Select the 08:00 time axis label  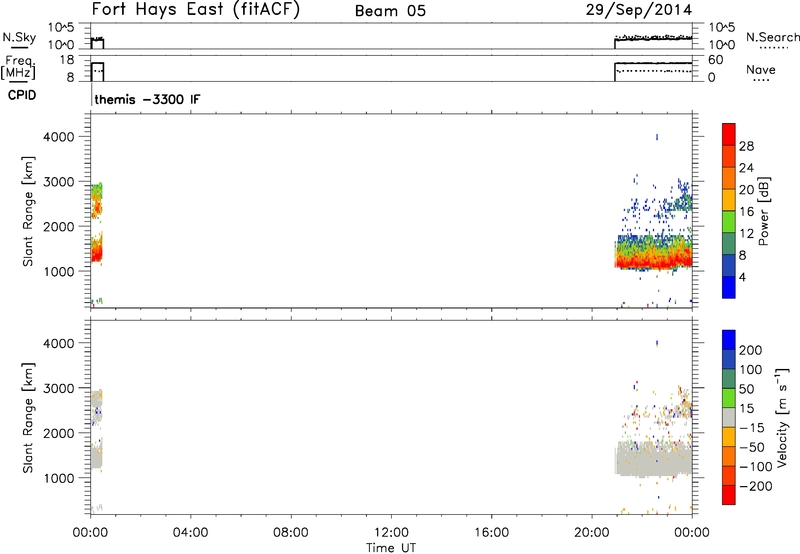(291, 532)
